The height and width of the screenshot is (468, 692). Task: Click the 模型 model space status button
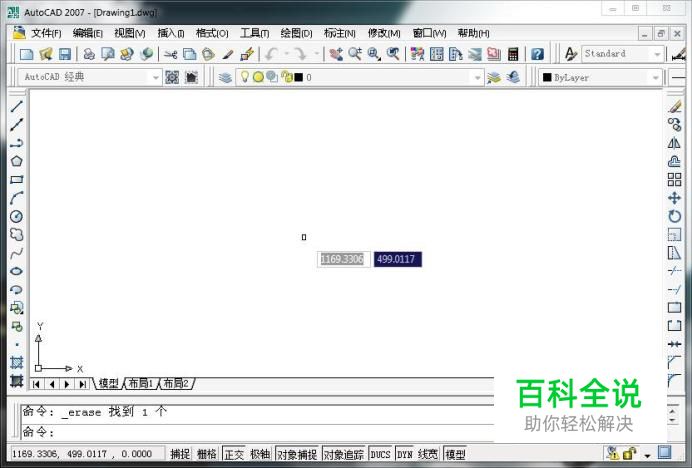(x=455, y=454)
